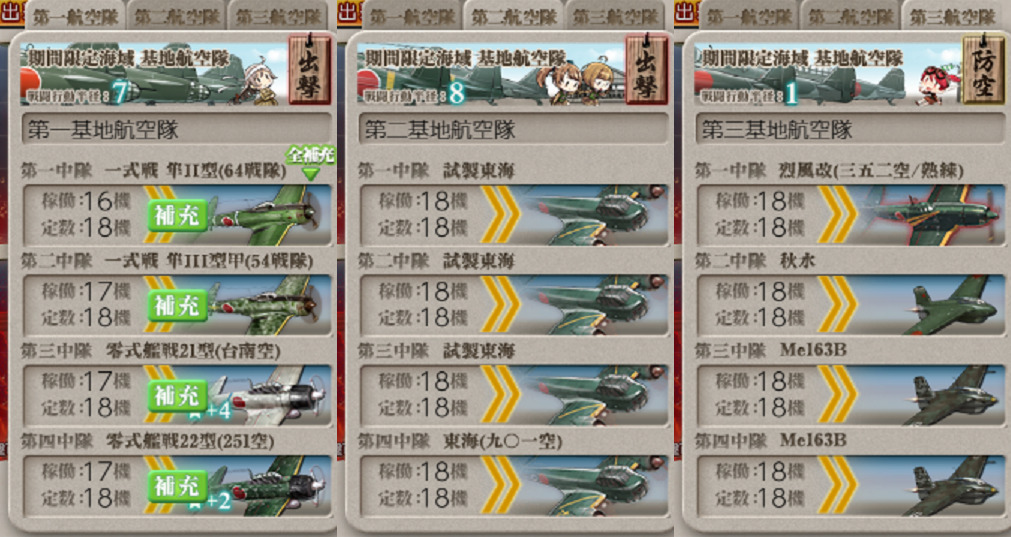Click 補充 on 一式戦 隼III型甲(54戦隊)
Image resolution: width=1011 pixels, height=537 pixels.
pos(178,306)
